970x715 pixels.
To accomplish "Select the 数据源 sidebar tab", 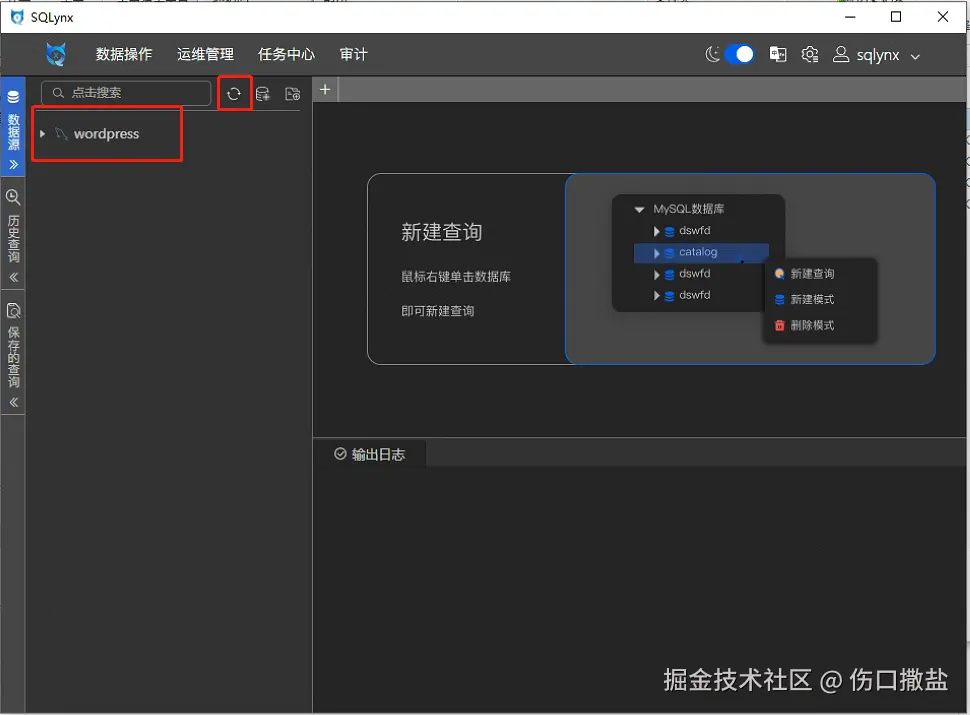I will pos(13,126).
